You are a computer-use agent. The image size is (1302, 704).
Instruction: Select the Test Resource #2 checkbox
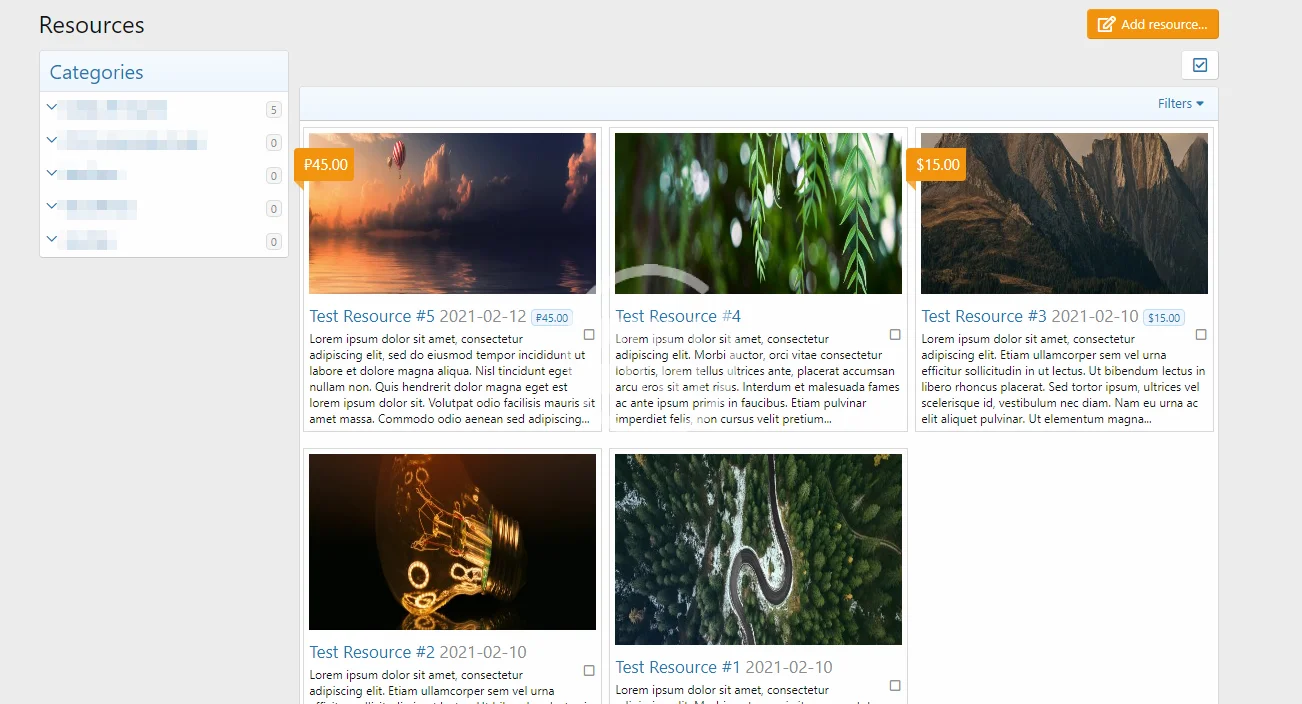[x=589, y=671]
